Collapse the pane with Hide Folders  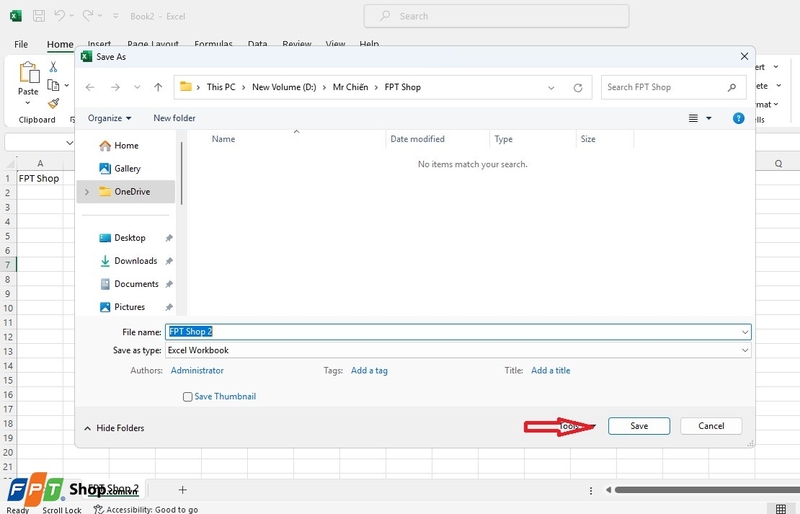(x=114, y=428)
